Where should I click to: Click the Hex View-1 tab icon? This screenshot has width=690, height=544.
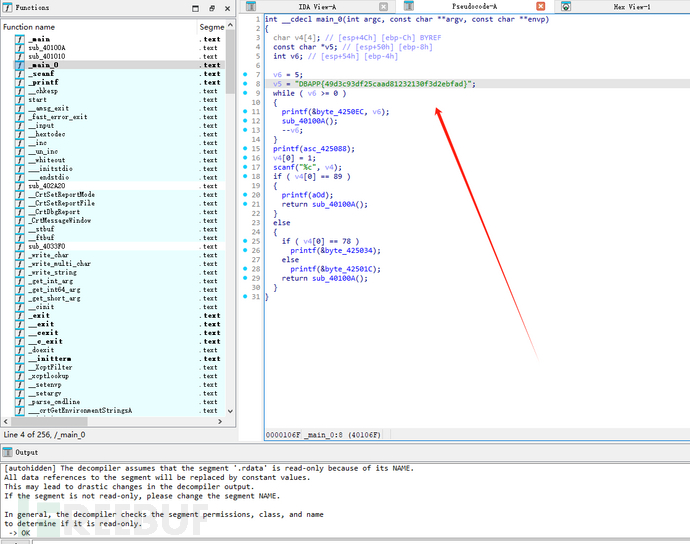pos(567,7)
